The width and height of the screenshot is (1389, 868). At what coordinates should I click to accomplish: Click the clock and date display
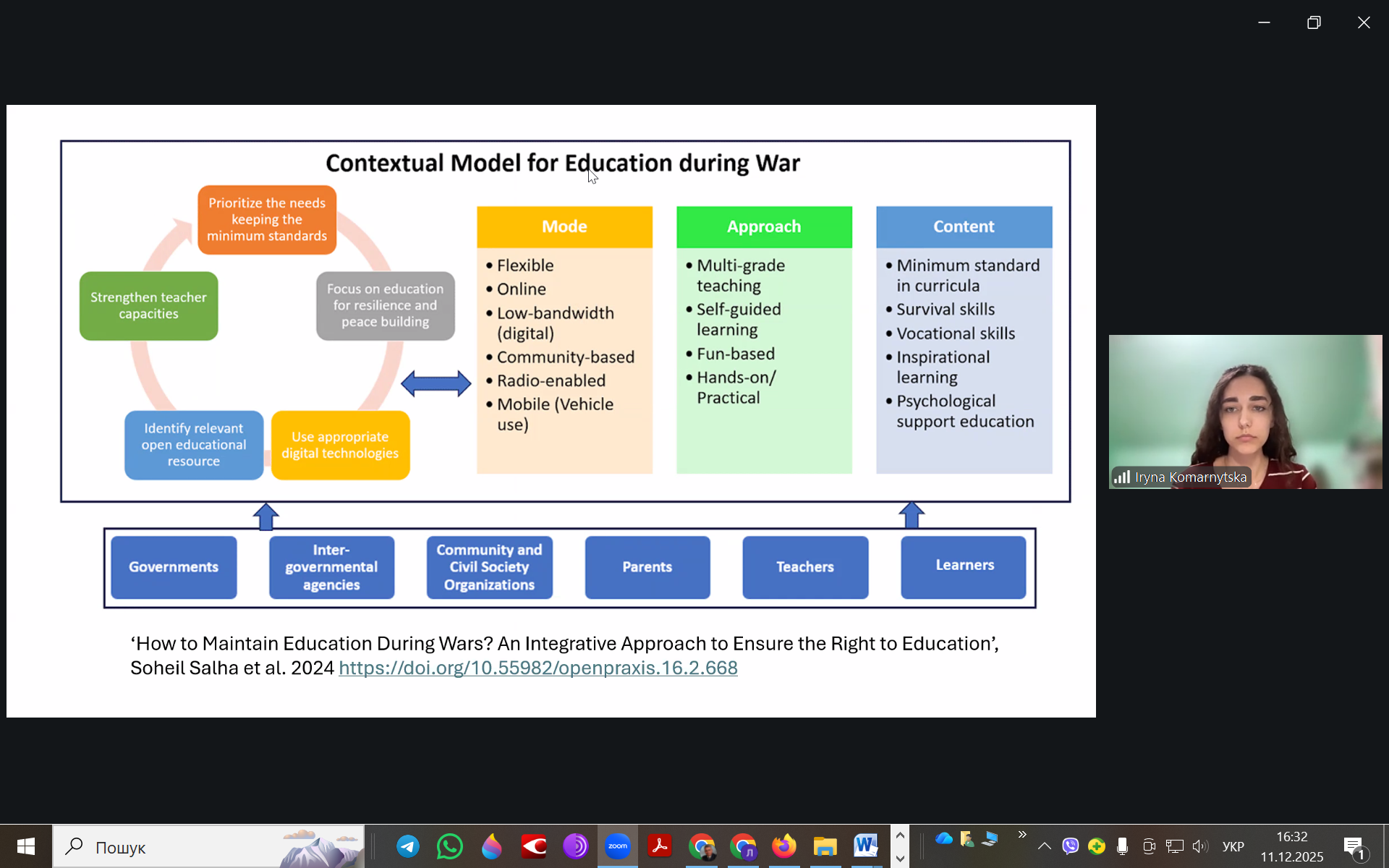pos(1291,846)
